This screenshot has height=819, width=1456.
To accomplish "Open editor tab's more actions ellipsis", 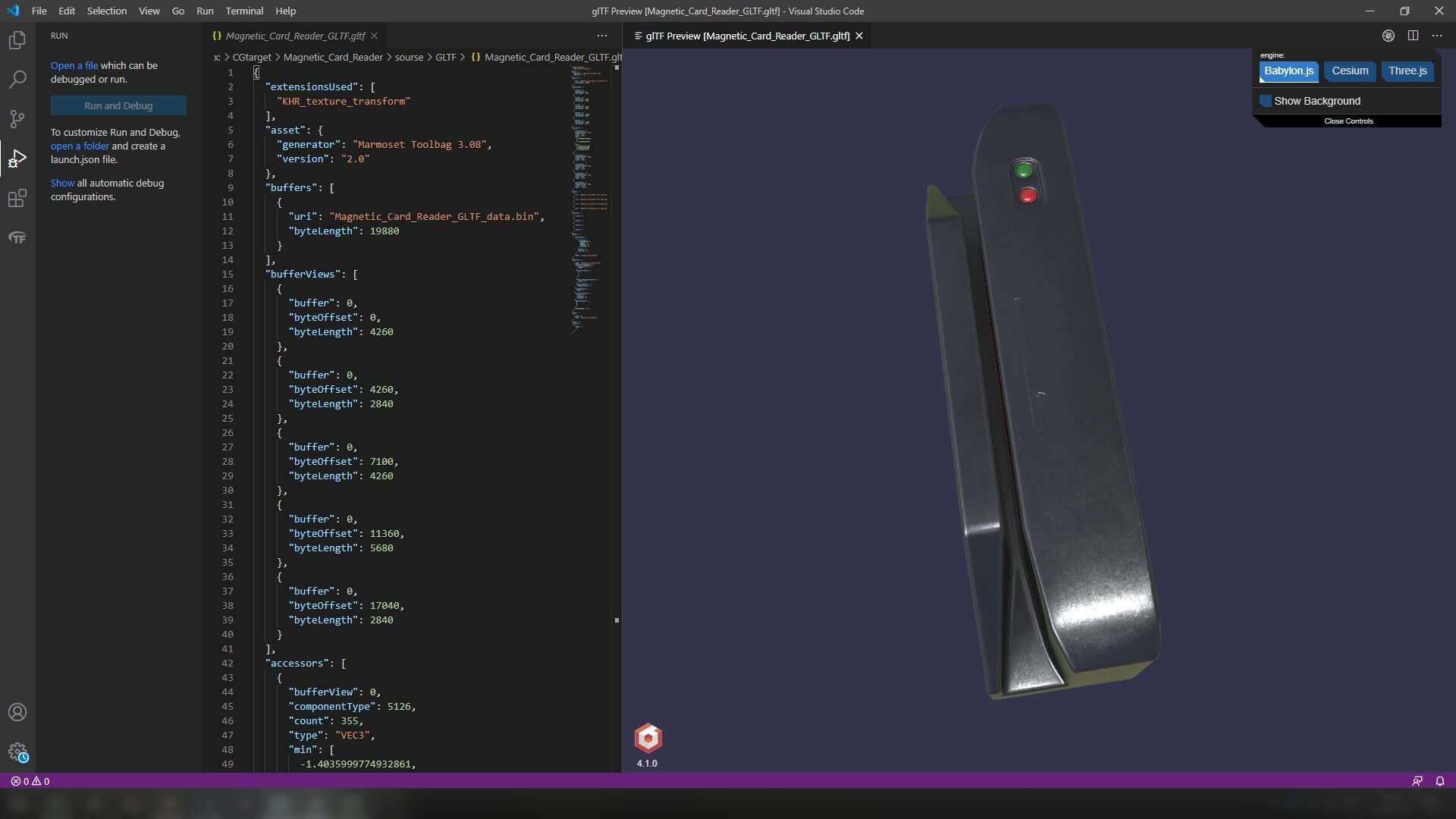I will 602,36.
